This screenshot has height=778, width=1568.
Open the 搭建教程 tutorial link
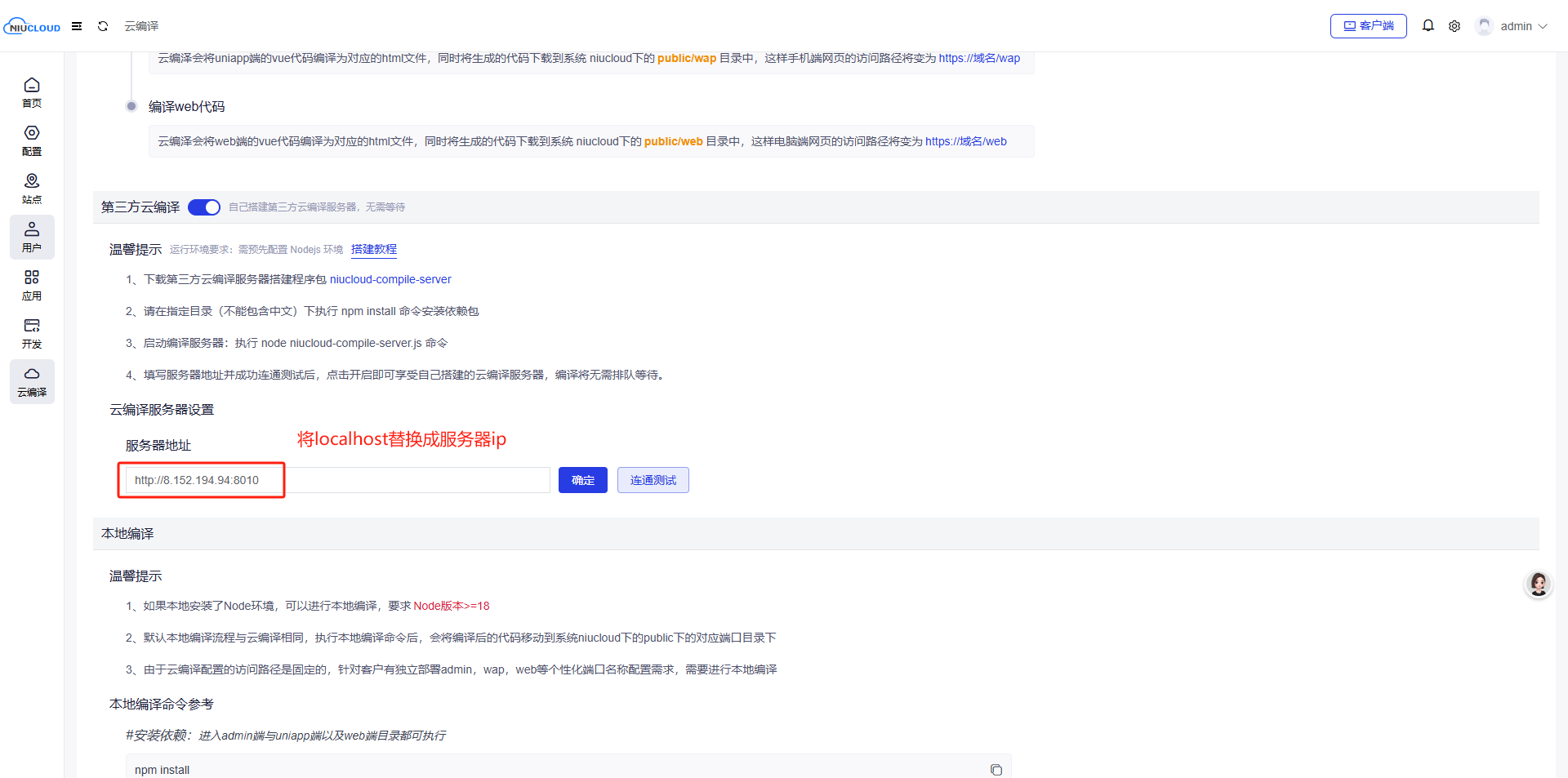pos(374,249)
